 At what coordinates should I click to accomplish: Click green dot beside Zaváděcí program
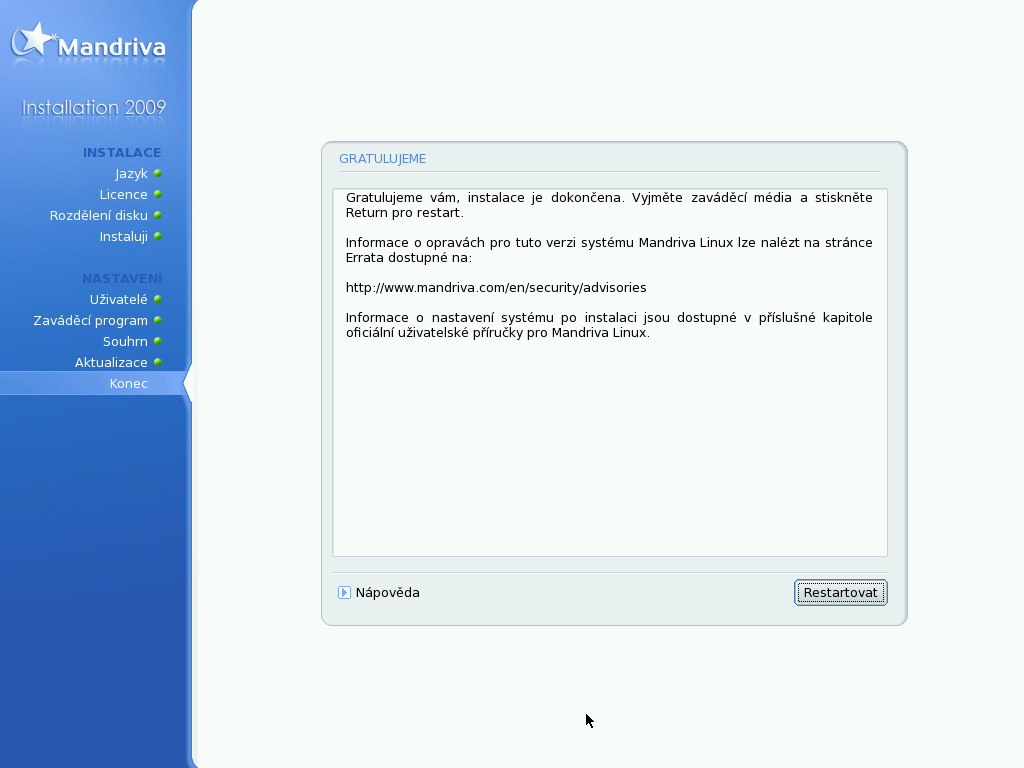pos(157,320)
